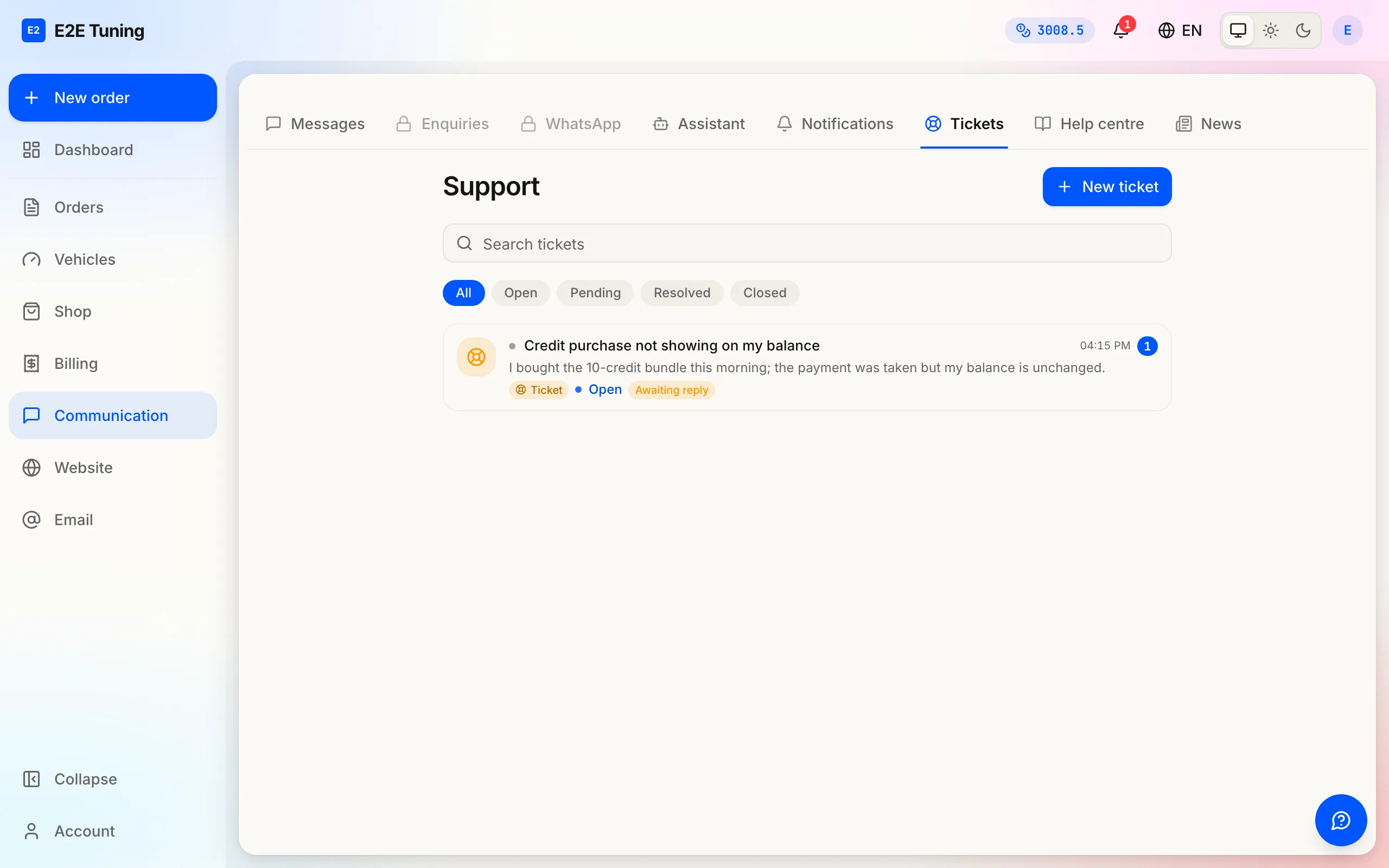Open the News tab
Image resolution: width=1389 pixels, height=868 pixels.
1208,124
